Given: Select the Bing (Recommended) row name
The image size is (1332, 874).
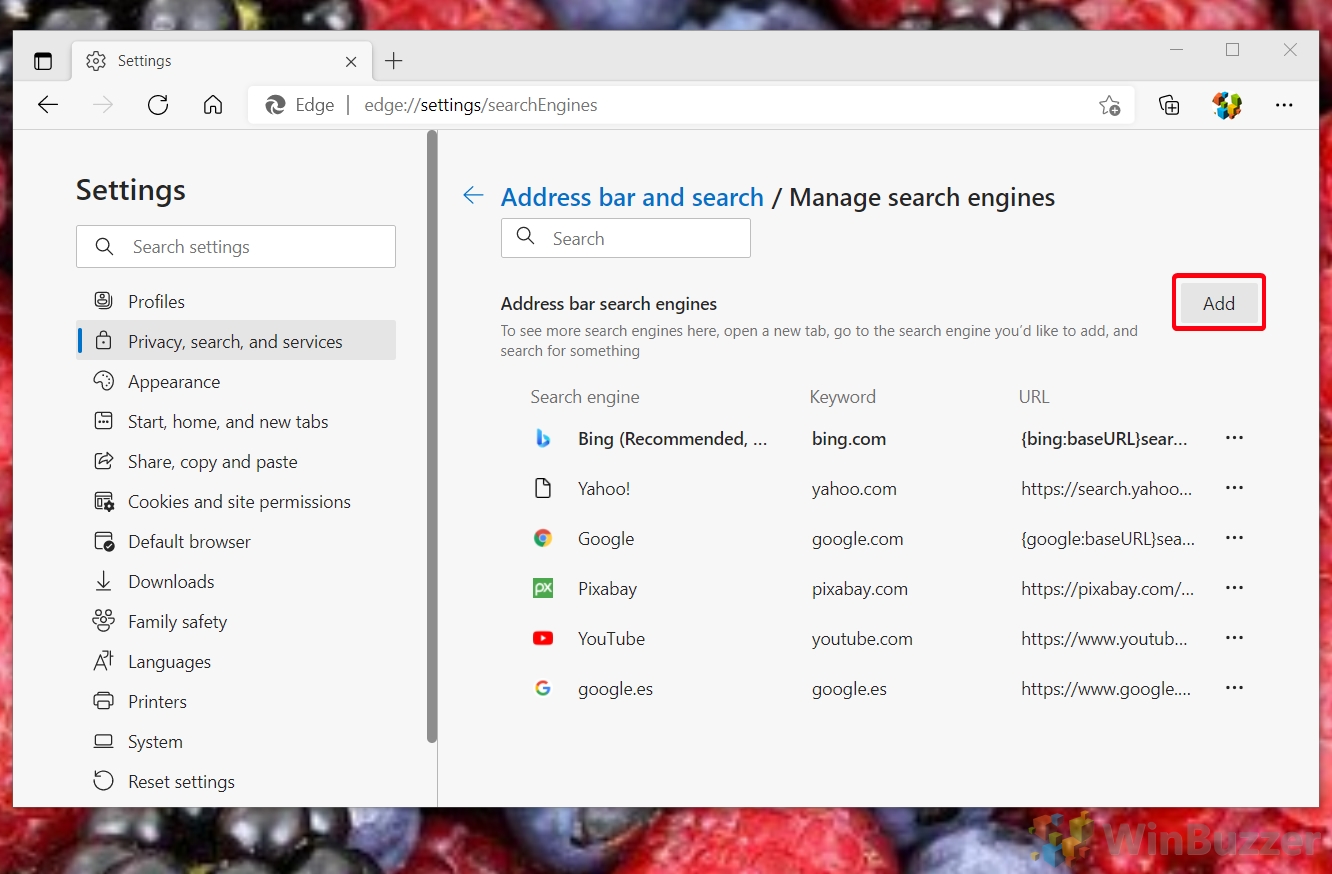Looking at the screenshot, I should (x=673, y=438).
